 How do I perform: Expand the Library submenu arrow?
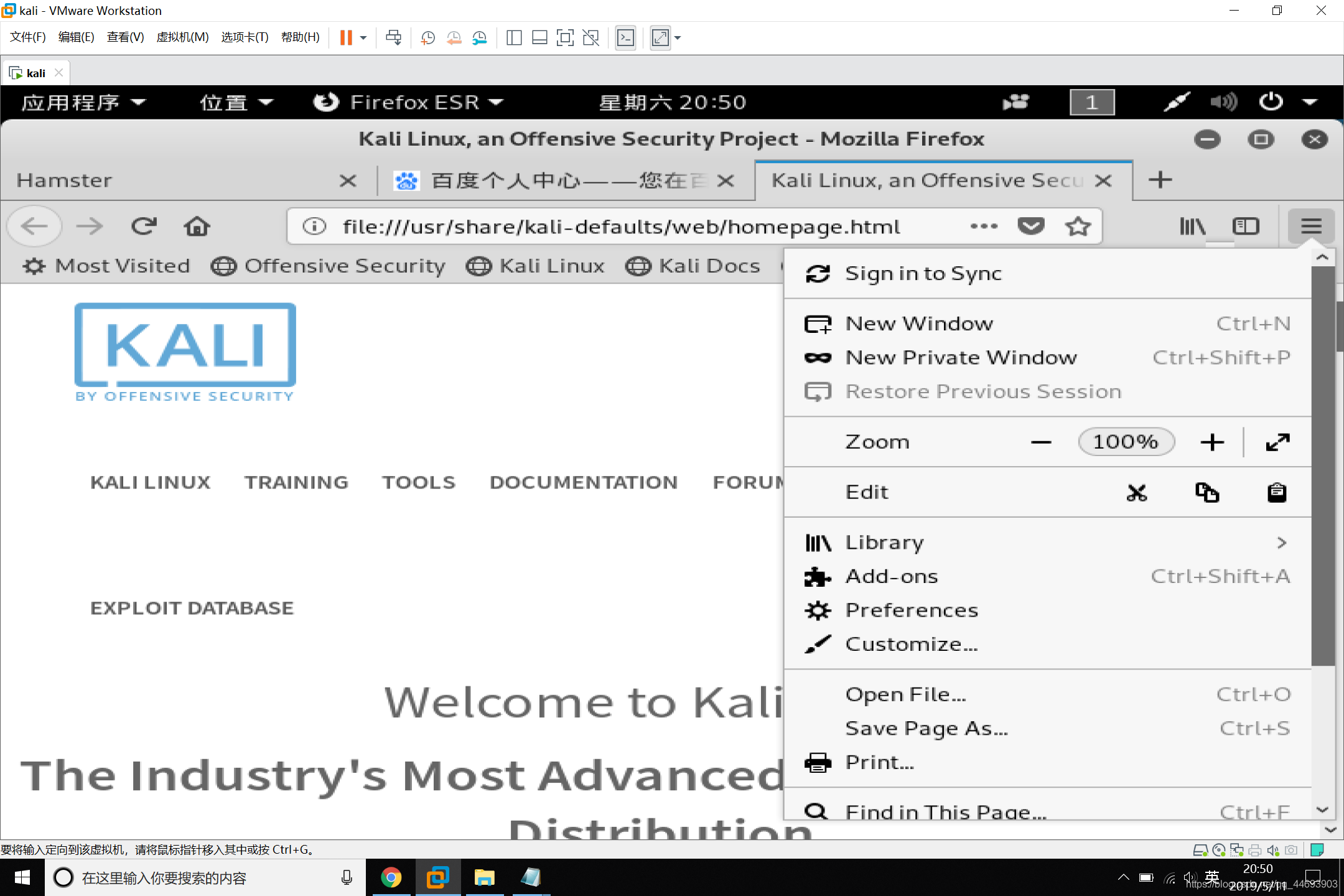click(x=1280, y=541)
